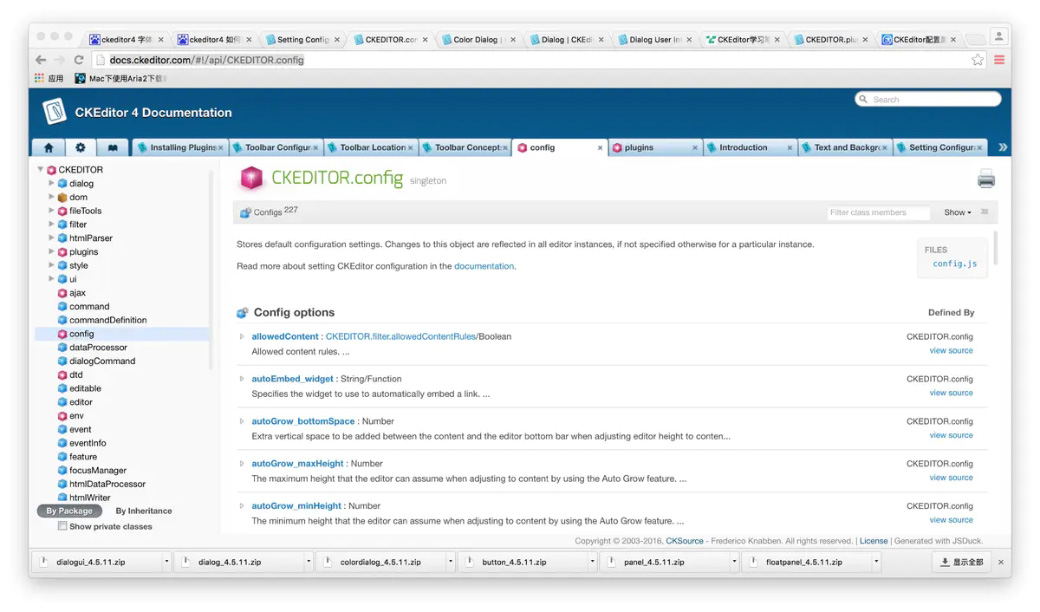
Task: Open Chrome hamburger menu
Action: [x=998, y=60]
